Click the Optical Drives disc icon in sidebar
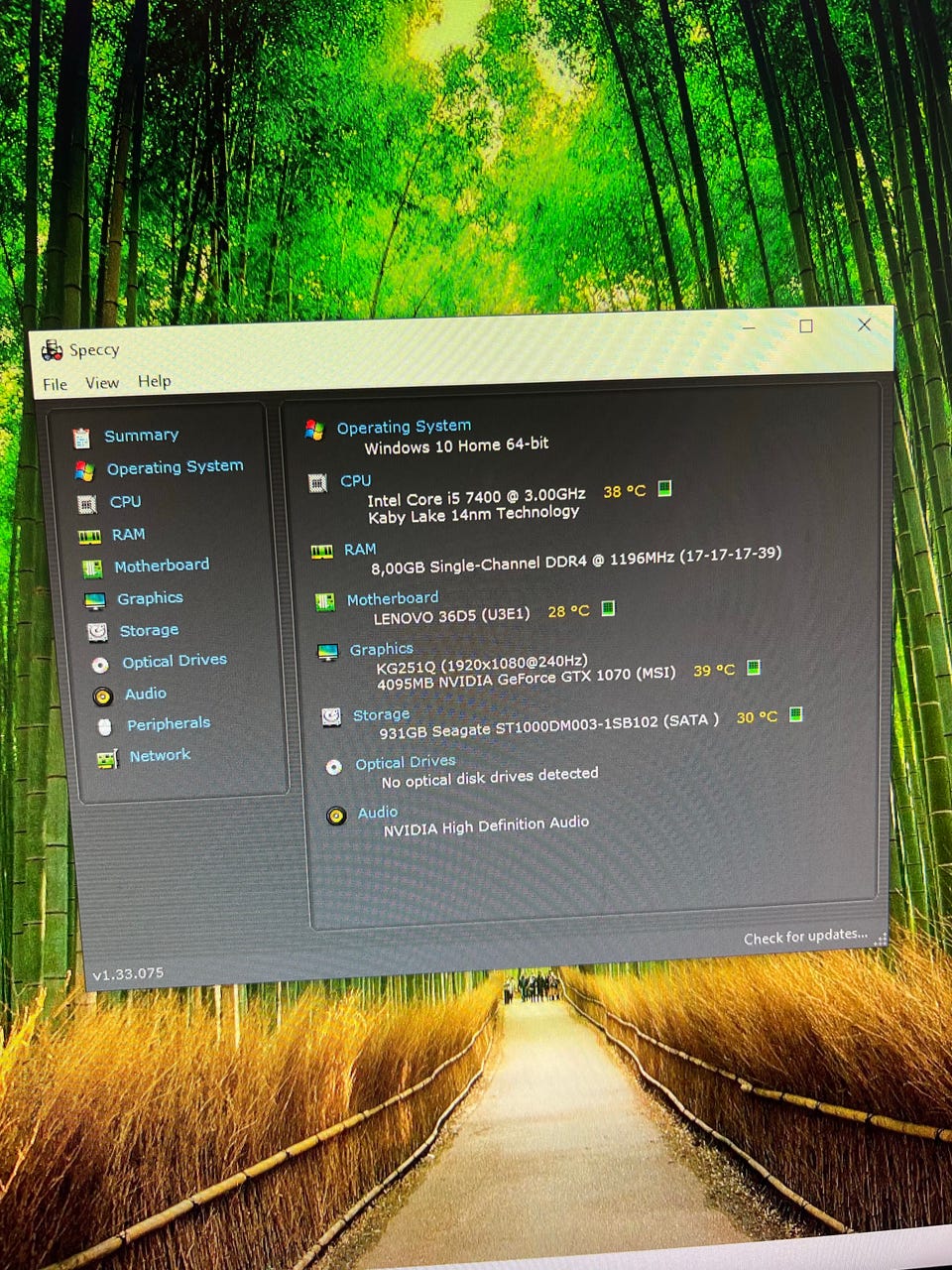 (100, 665)
